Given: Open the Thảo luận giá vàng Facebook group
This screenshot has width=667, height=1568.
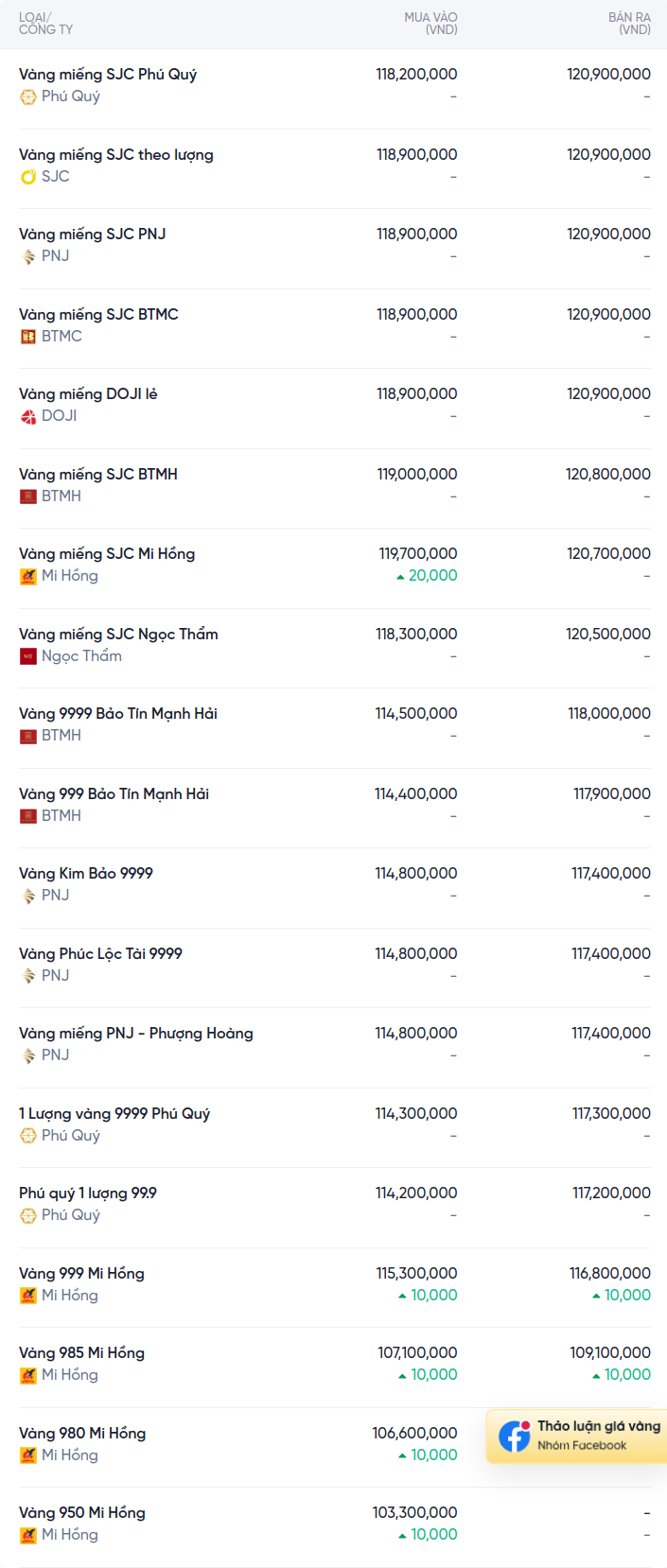Looking at the screenshot, I should tap(577, 1437).
